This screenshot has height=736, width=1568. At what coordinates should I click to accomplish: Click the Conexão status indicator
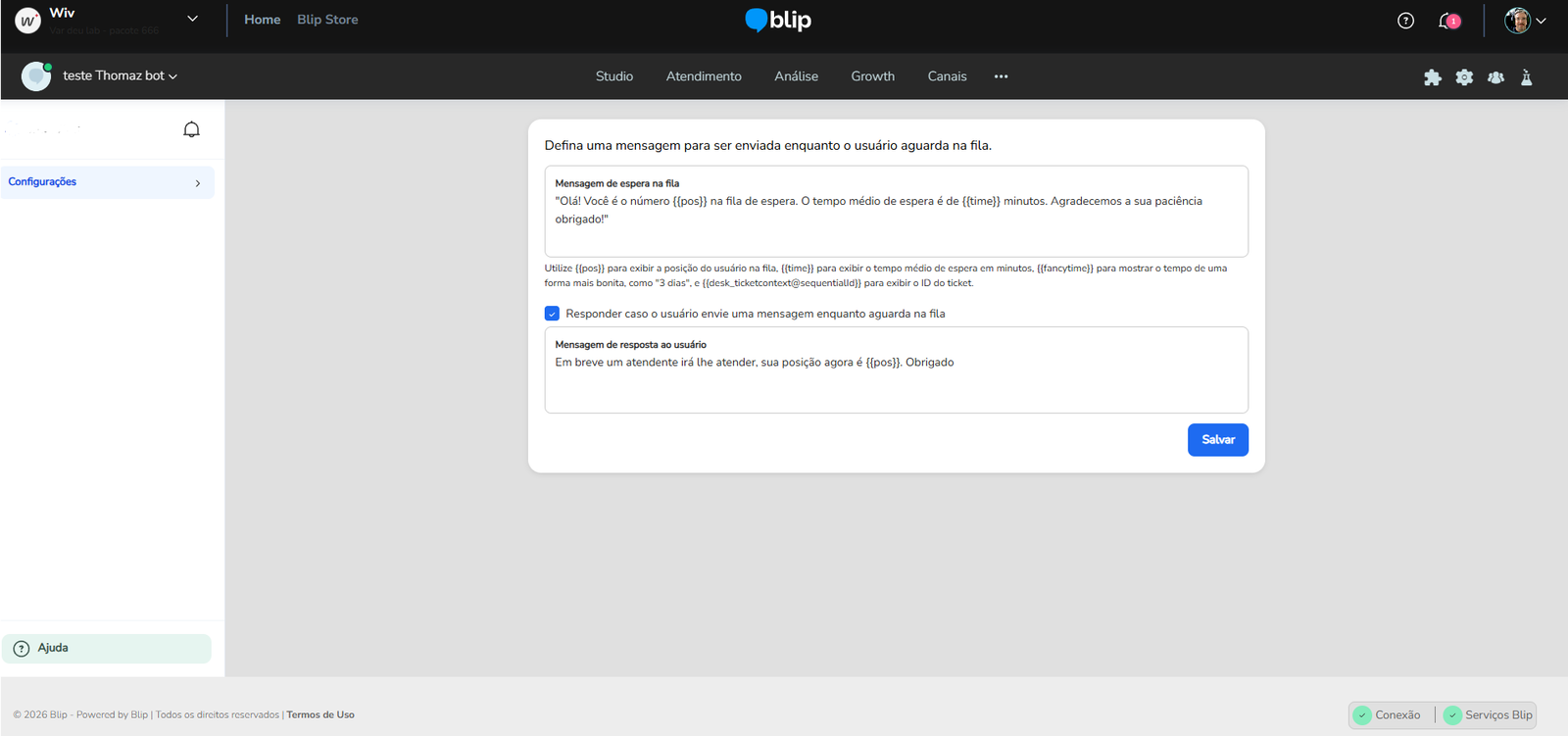pos(1388,714)
